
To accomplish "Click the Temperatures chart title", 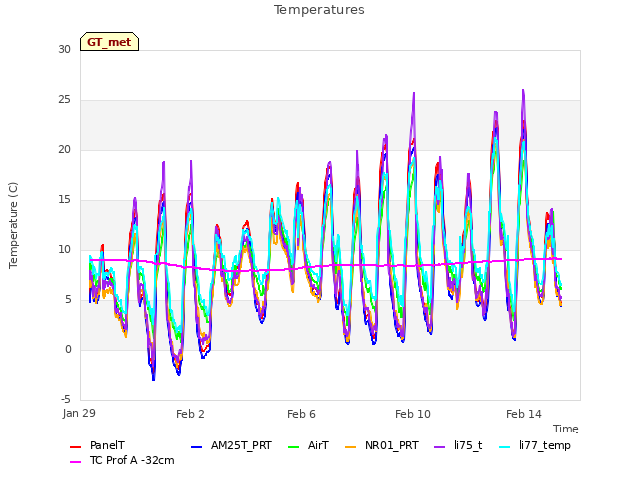I will pyautogui.click(x=319, y=10).
